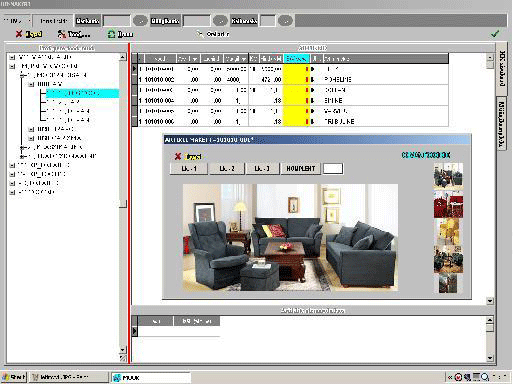The height and width of the screenshot is (387, 513).
Task: Click the tools icon in the main toolbar
Action: [x=62, y=34]
